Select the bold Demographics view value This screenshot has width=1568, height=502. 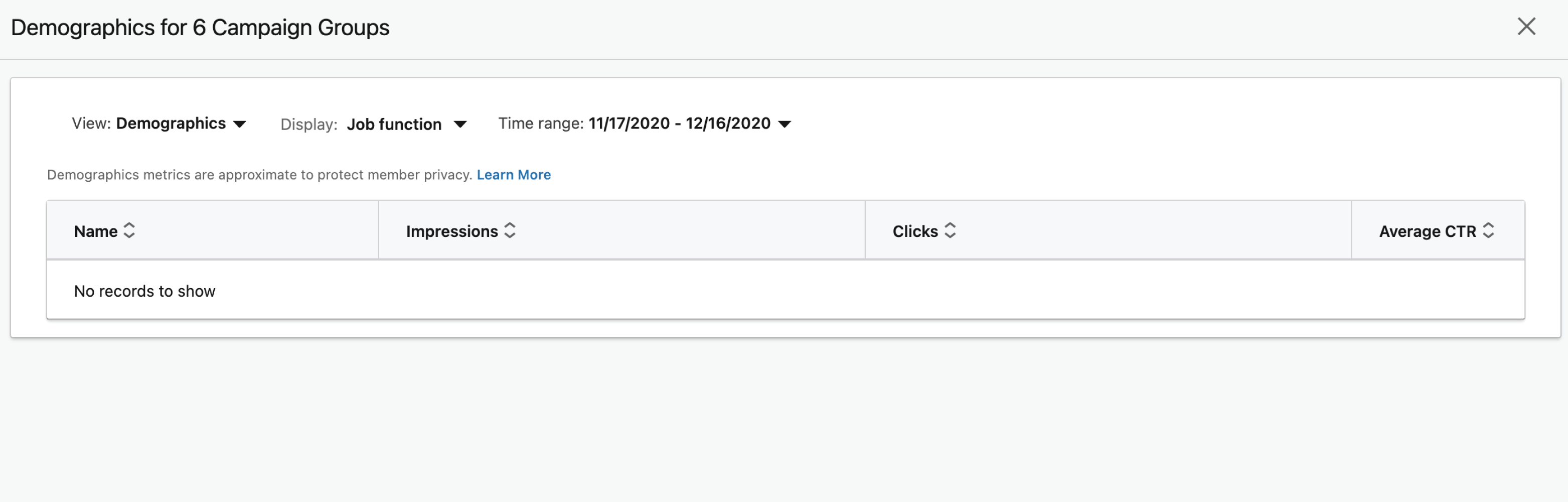tap(171, 123)
